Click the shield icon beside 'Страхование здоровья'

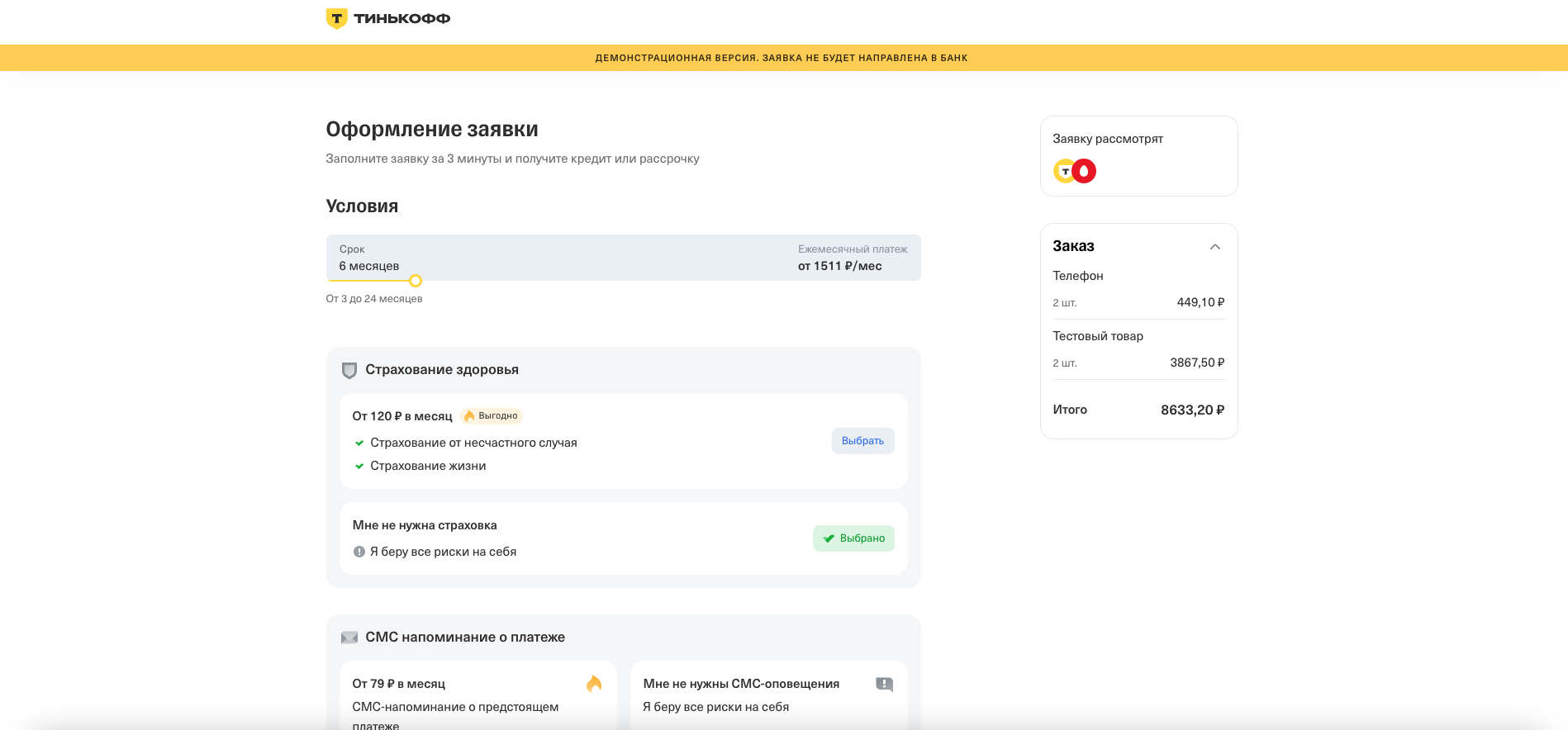point(349,370)
